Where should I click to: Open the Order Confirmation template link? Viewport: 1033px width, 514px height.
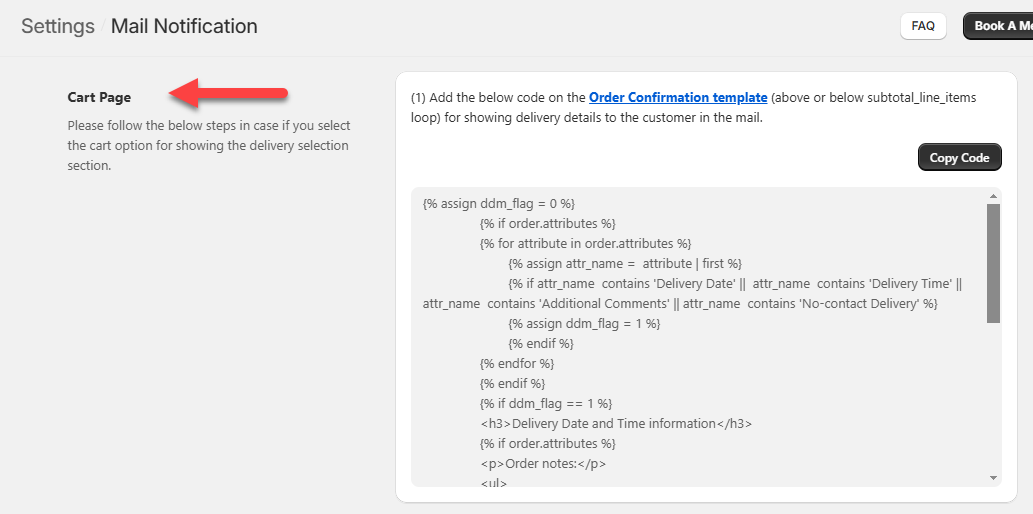coord(678,97)
